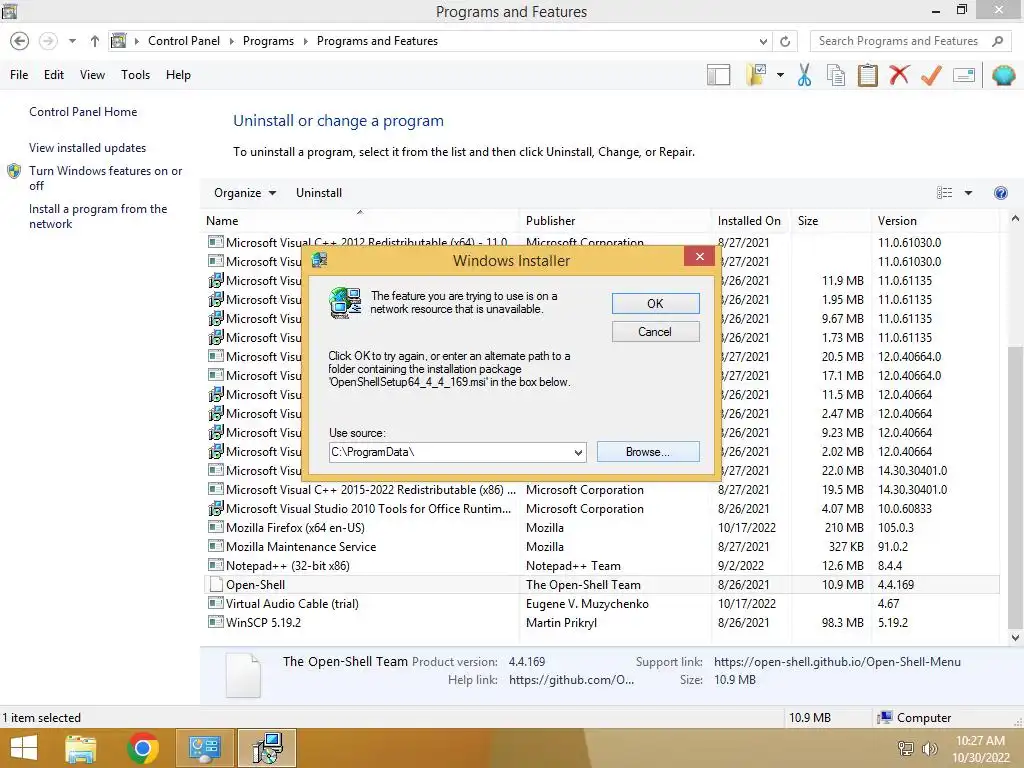Image resolution: width=1024 pixels, height=768 pixels.
Task: Click the change view icon
Action: click(944, 193)
